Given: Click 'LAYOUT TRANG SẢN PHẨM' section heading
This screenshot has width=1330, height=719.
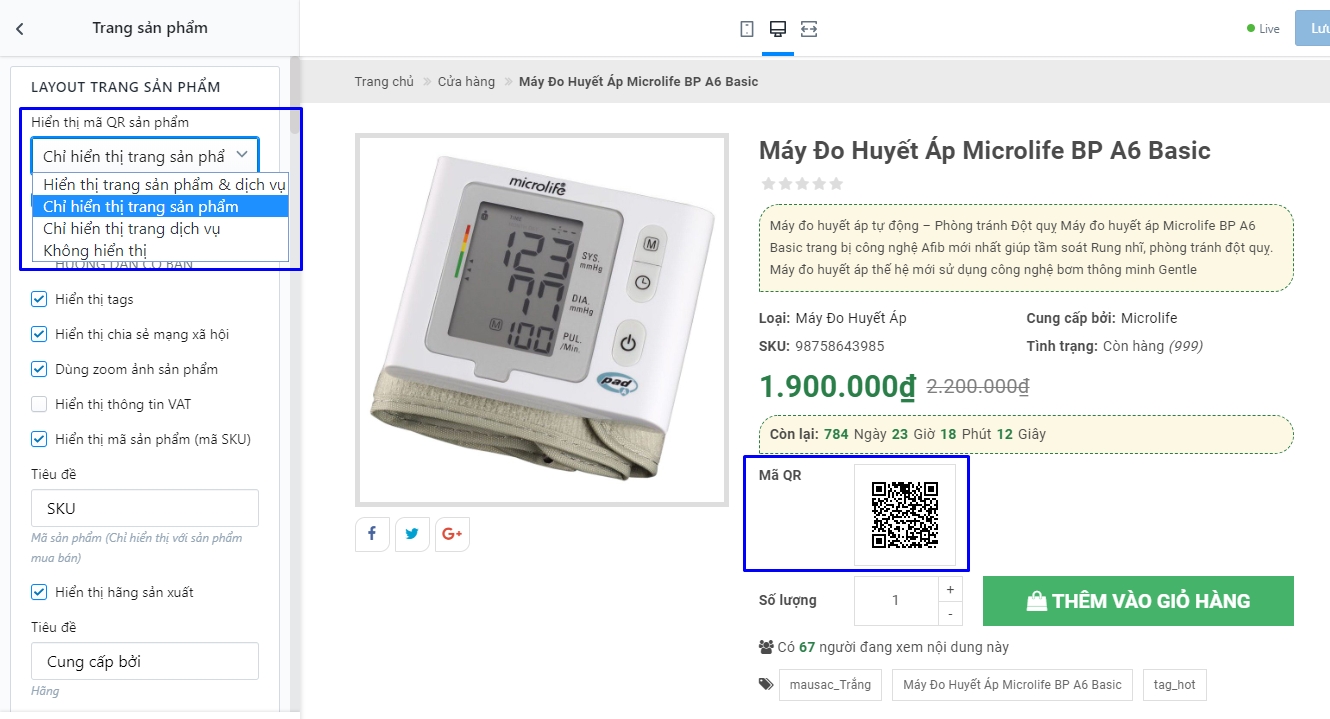Looking at the screenshot, I should 126,87.
